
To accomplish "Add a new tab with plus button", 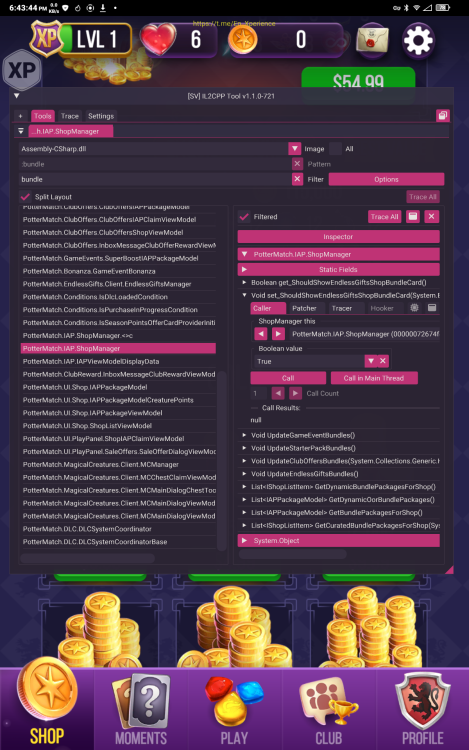I will point(21,116).
